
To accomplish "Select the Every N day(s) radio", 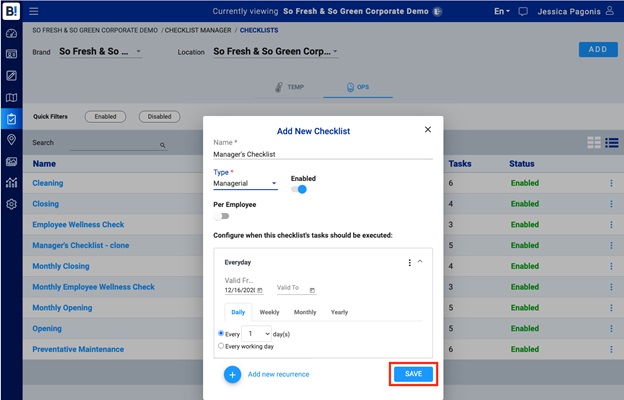I will pos(221,333).
